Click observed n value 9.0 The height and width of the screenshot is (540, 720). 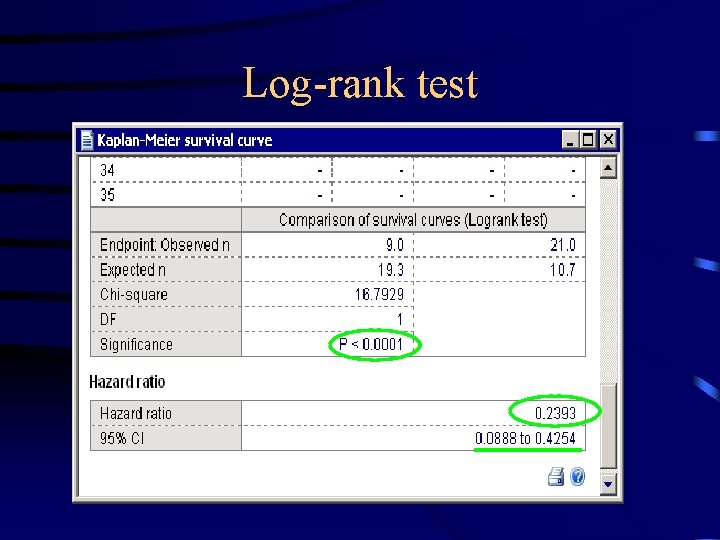click(x=395, y=245)
